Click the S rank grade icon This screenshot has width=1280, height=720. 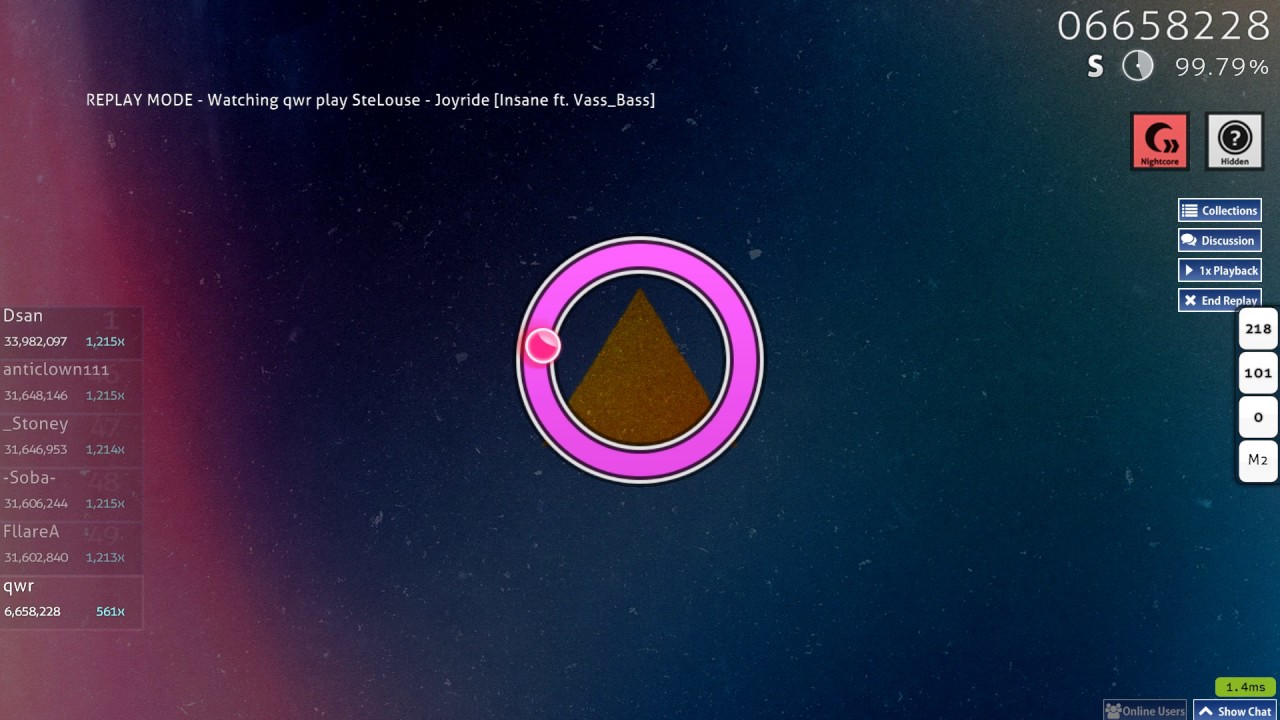pyautogui.click(x=1096, y=67)
